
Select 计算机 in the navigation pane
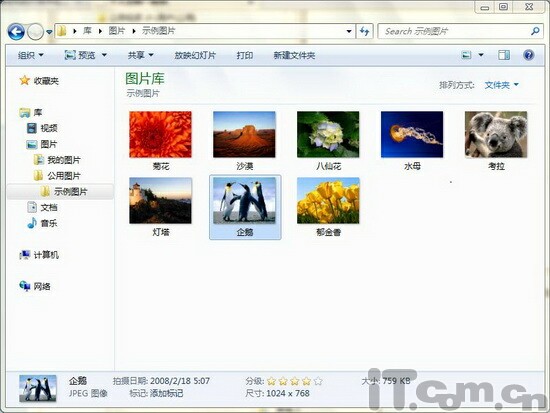tap(39, 255)
